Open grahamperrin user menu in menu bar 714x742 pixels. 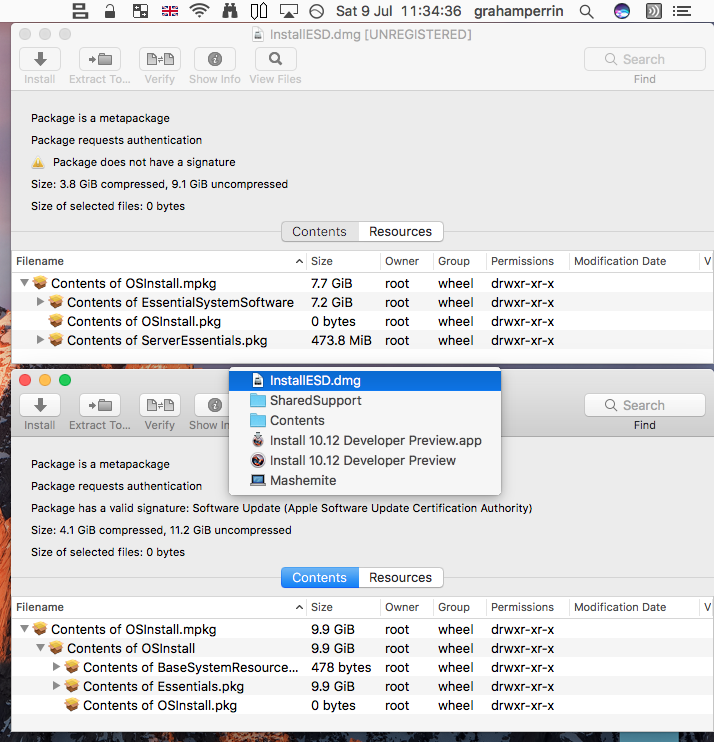coord(519,11)
